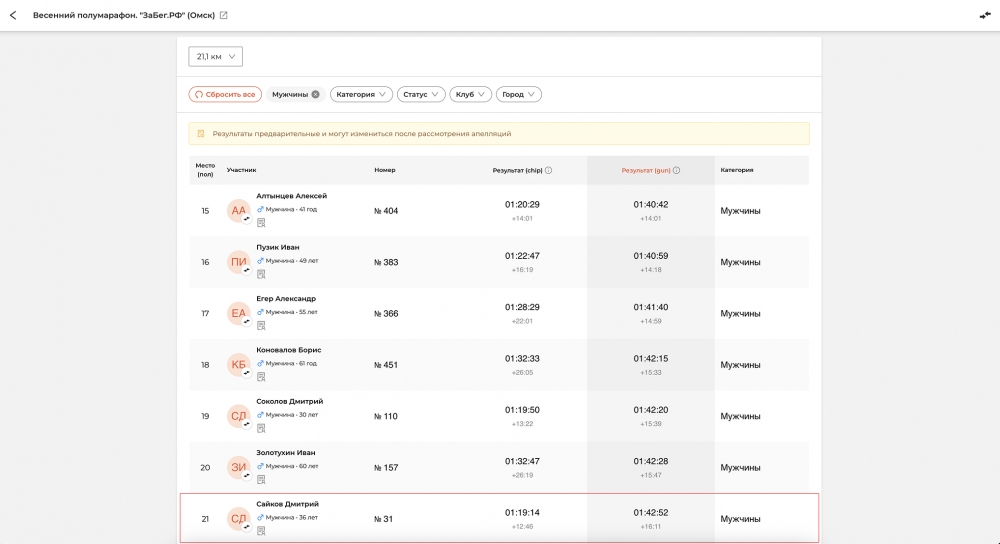Go back using the top-left arrow
The width and height of the screenshot is (1000, 544).
click(x=13, y=15)
